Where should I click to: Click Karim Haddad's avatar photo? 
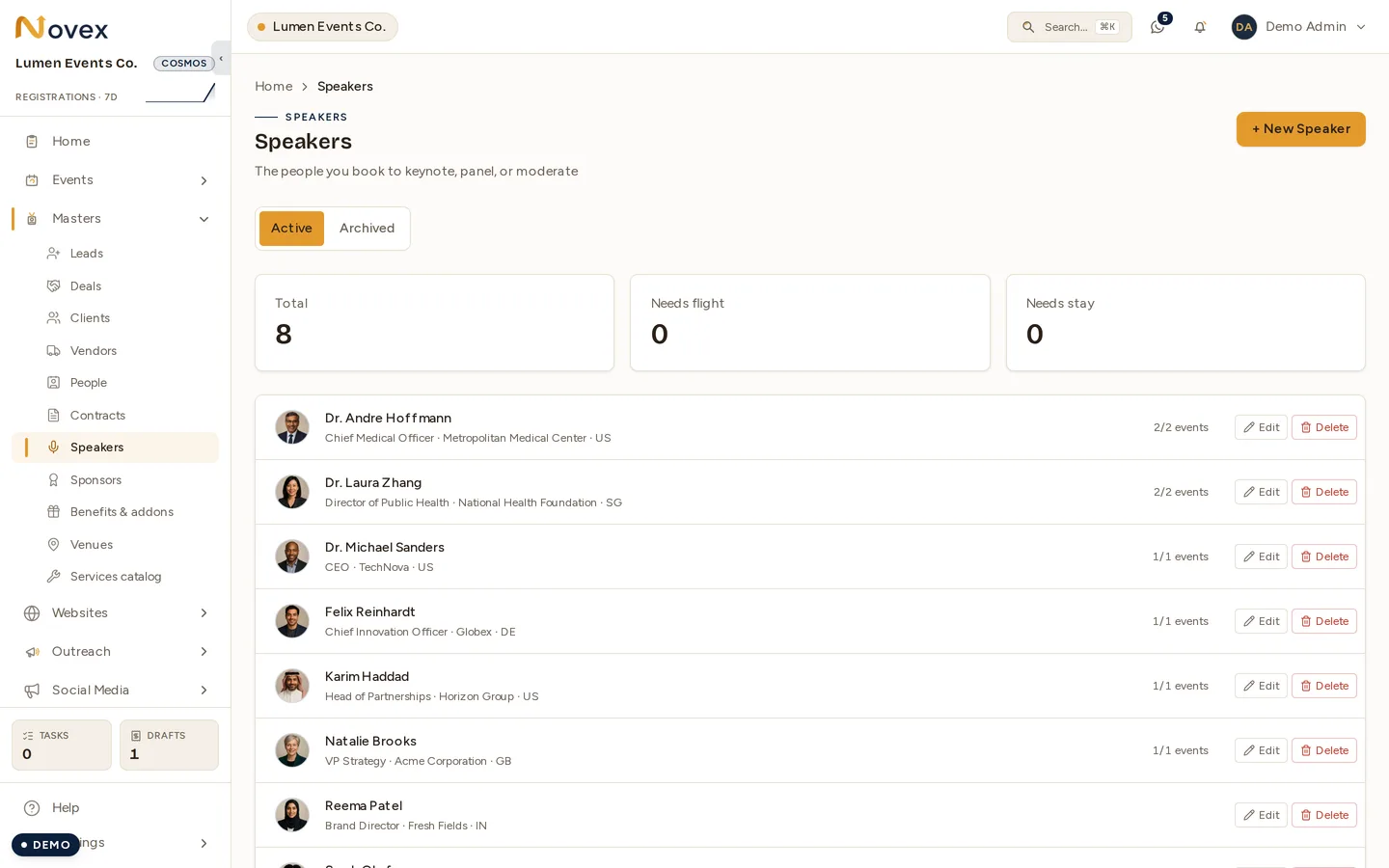point(292,686)
